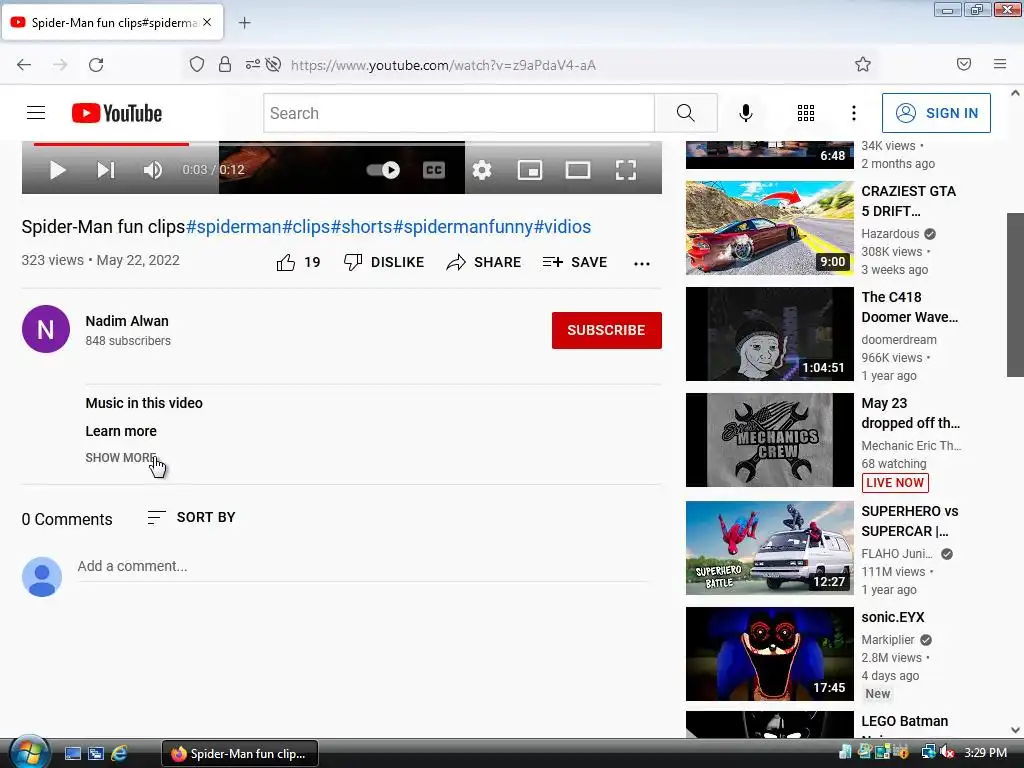Click the taskbar clock 3:29 PM
The height and width of the screenshot is (768, 1024).
985,753
